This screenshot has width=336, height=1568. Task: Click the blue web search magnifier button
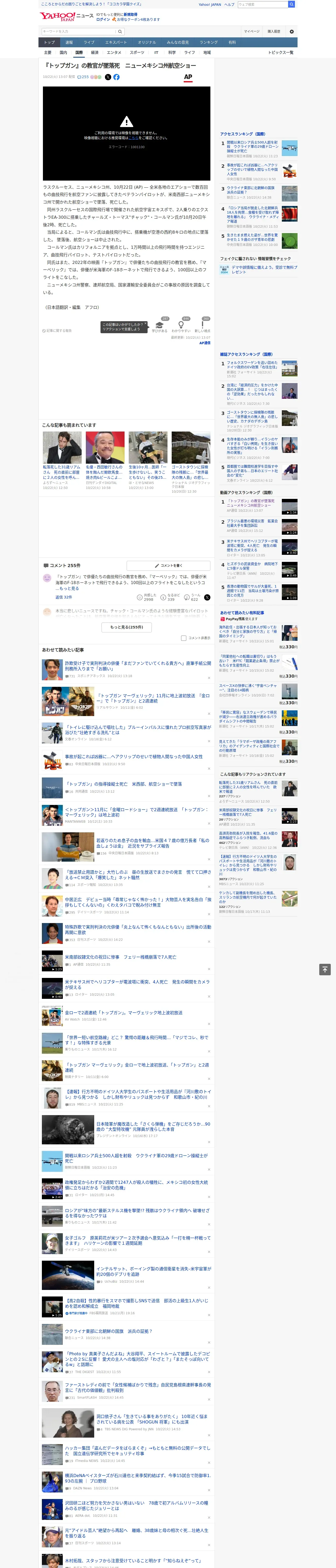[x=292, y=4]
